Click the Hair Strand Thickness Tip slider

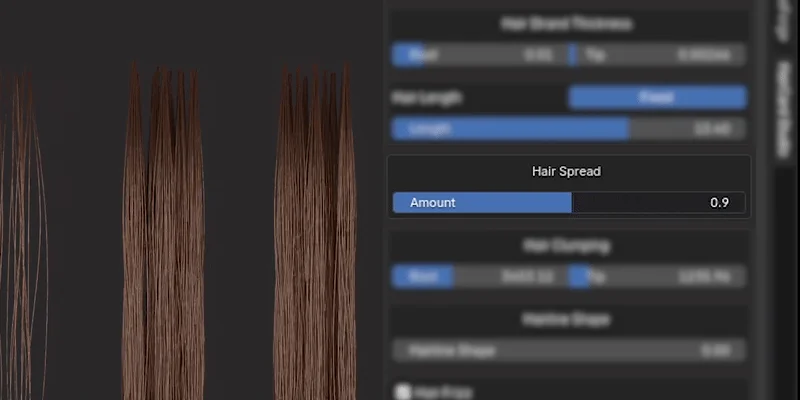(x=660, y=55)
